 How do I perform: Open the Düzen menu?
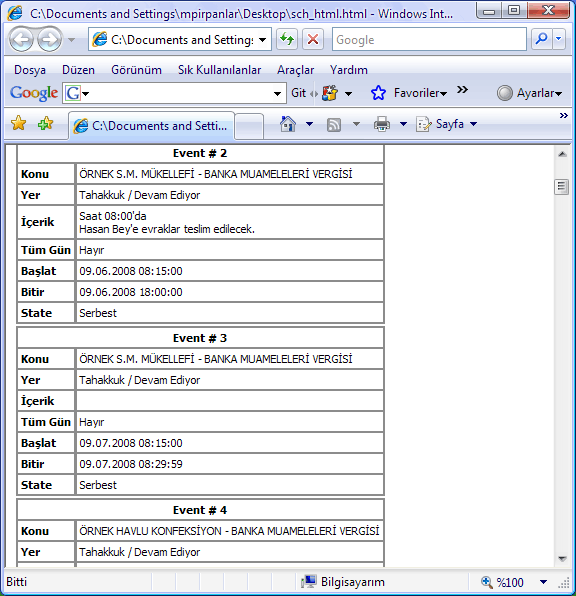(x=78, y=70)
